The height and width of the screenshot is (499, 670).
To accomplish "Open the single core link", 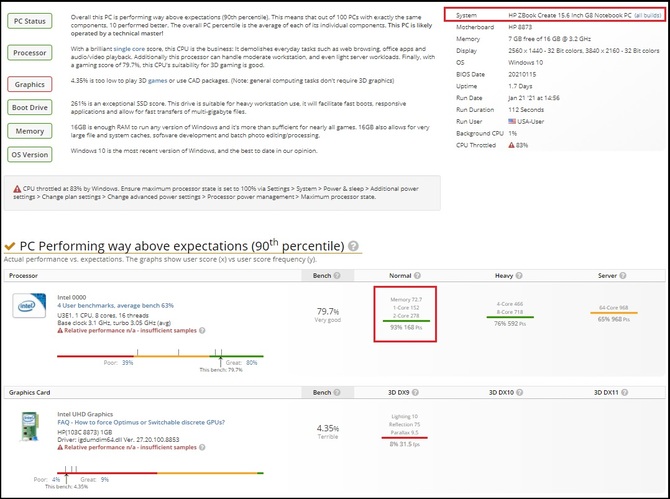I will click(129, 49).
